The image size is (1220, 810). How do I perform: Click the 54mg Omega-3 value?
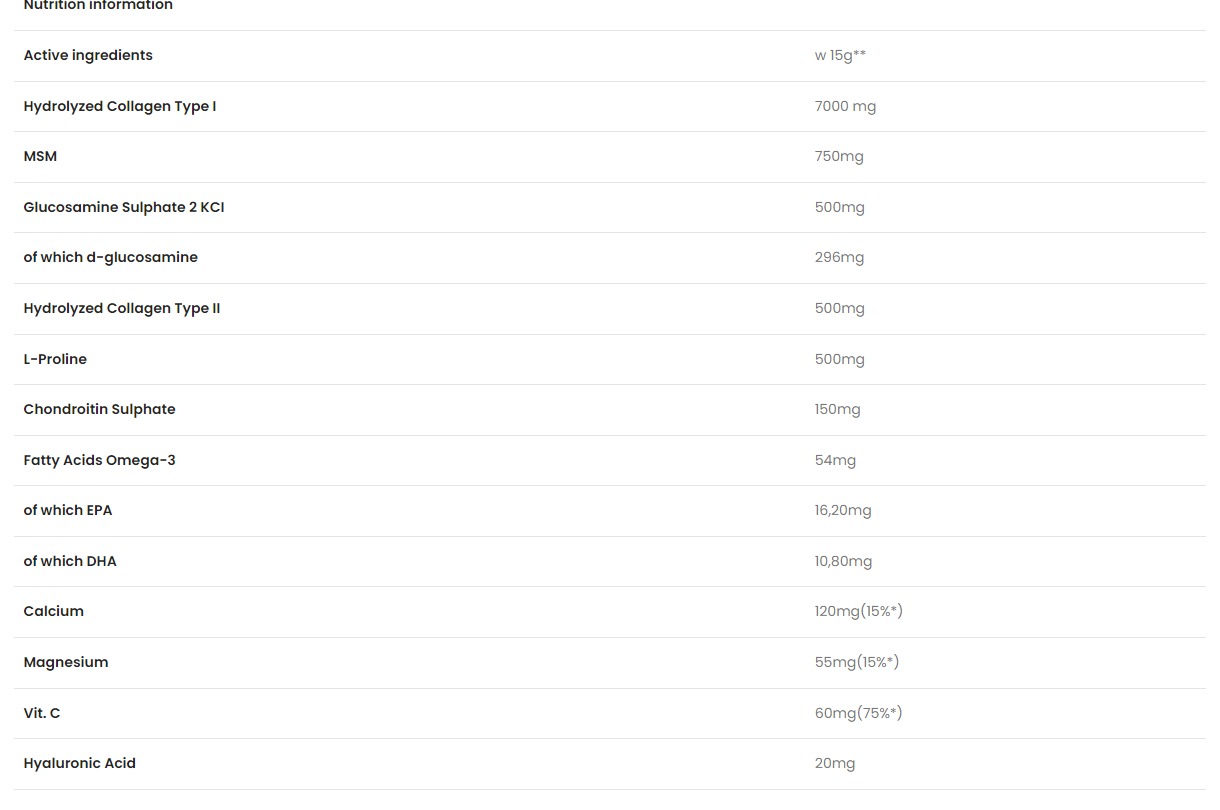coord(835,460)
